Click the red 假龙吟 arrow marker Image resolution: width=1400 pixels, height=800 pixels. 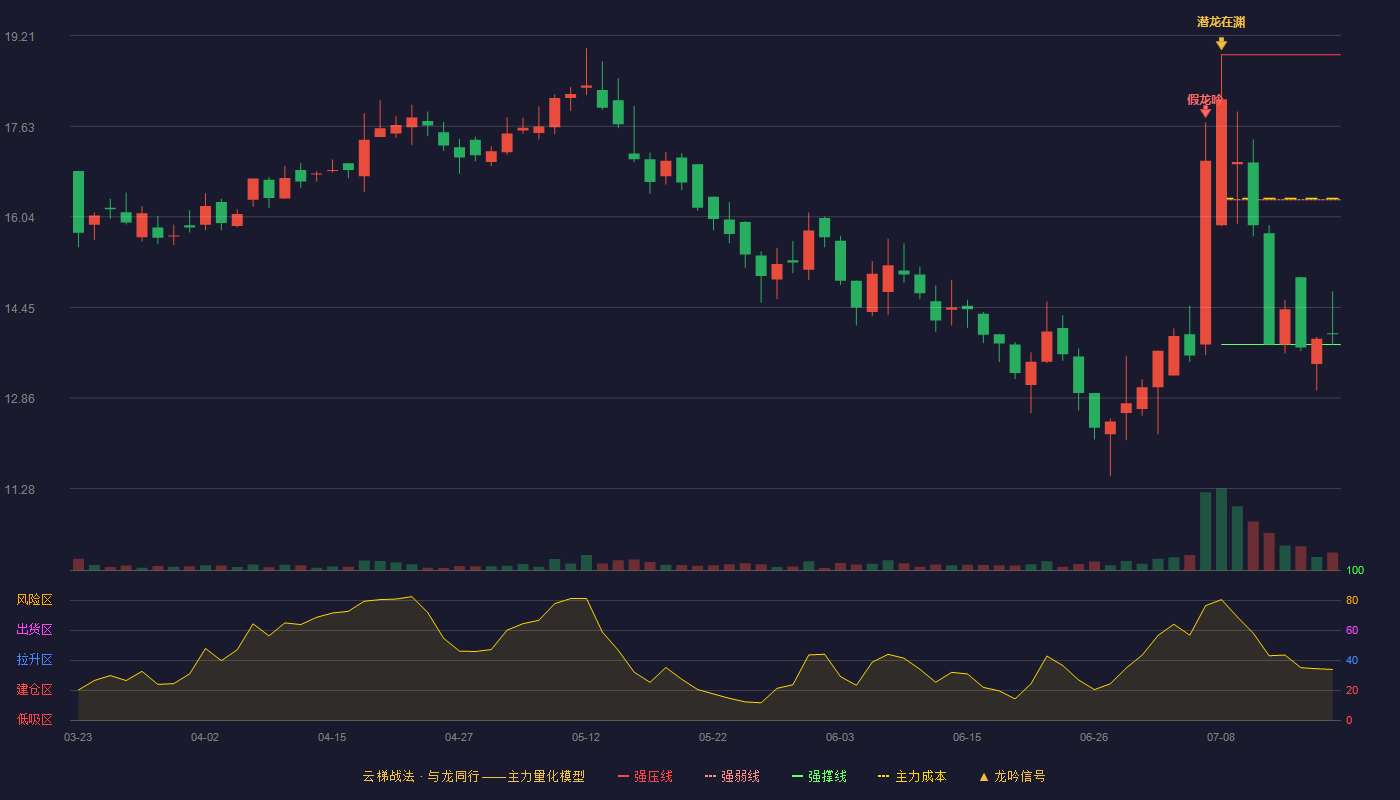click(1205, 112)
